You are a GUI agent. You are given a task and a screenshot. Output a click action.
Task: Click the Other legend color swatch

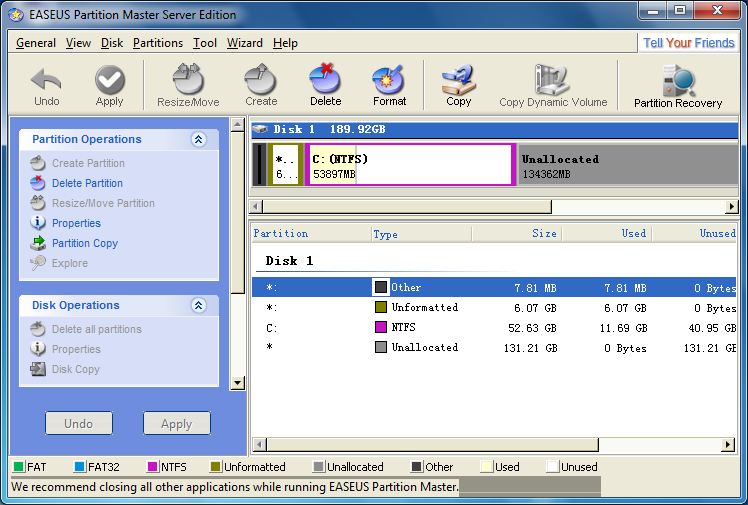click(416, 466)
